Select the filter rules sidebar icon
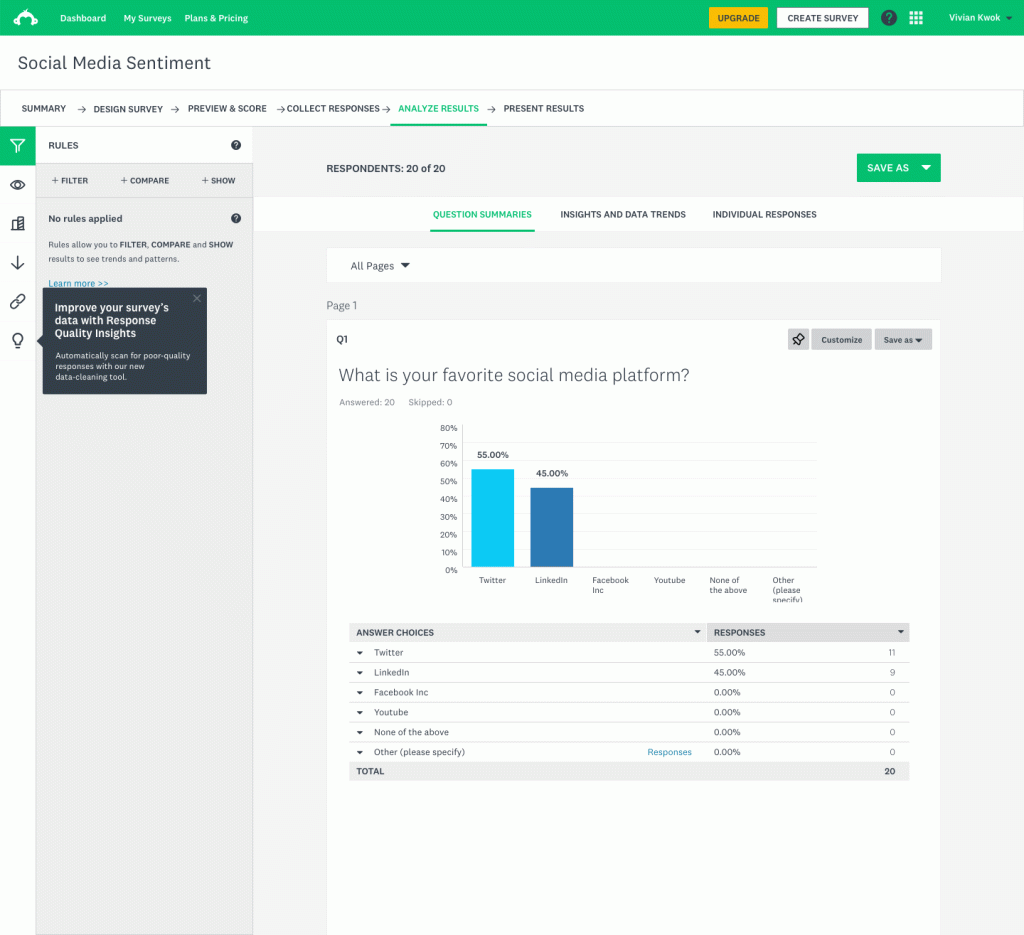 (18, 146)
